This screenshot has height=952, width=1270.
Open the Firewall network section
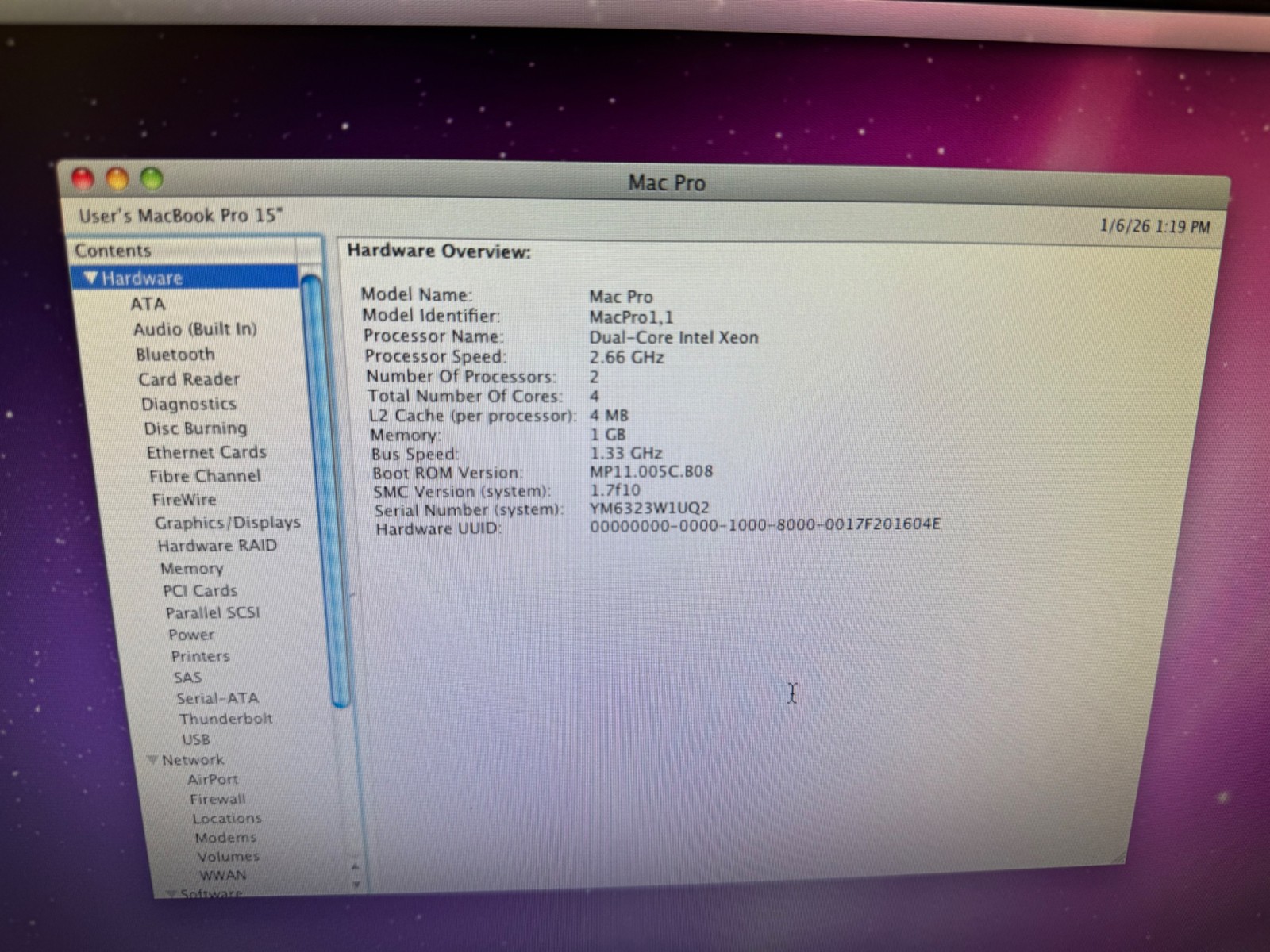click(217, 799)
